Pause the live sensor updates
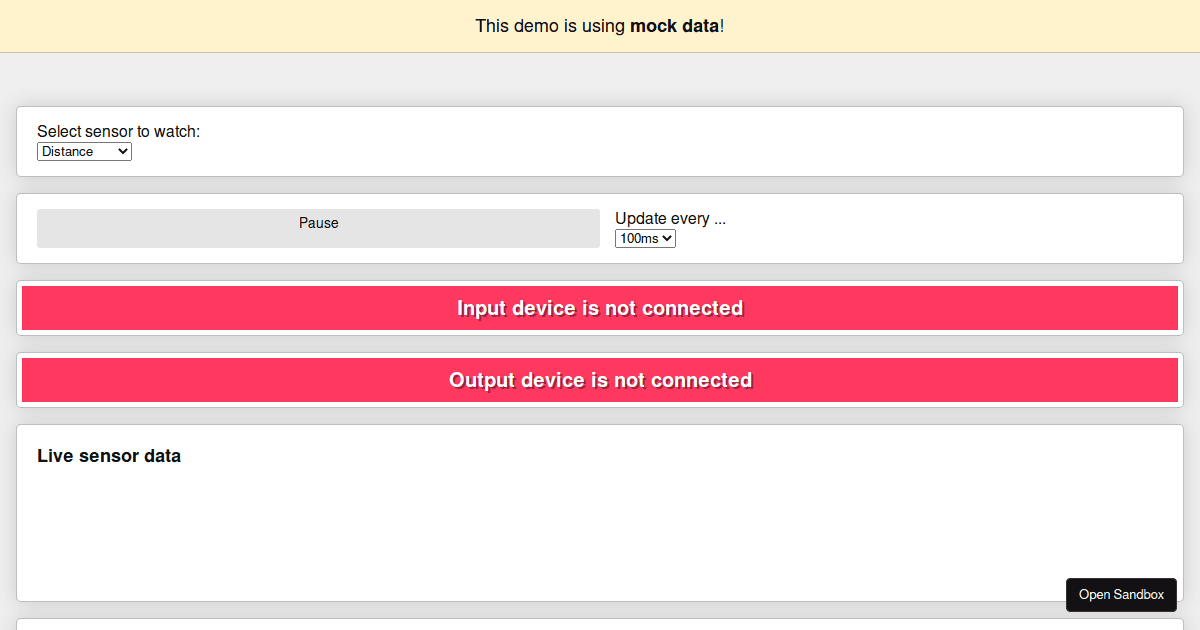The image size is (1200, 630). click(x=318, y=228)
